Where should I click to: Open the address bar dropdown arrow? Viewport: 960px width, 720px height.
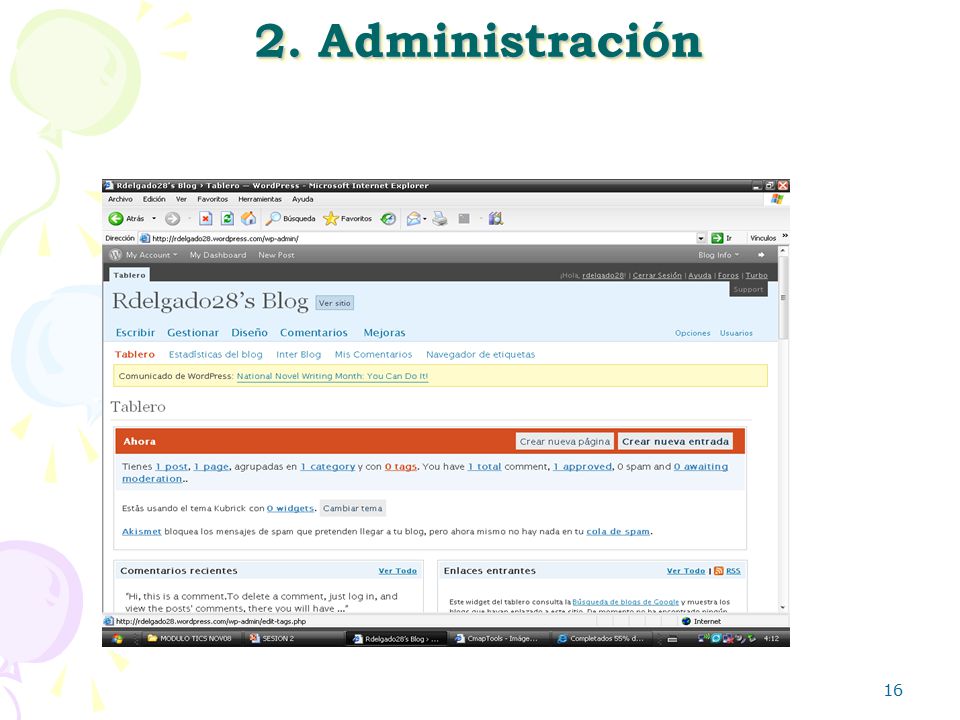click(701, 238)
